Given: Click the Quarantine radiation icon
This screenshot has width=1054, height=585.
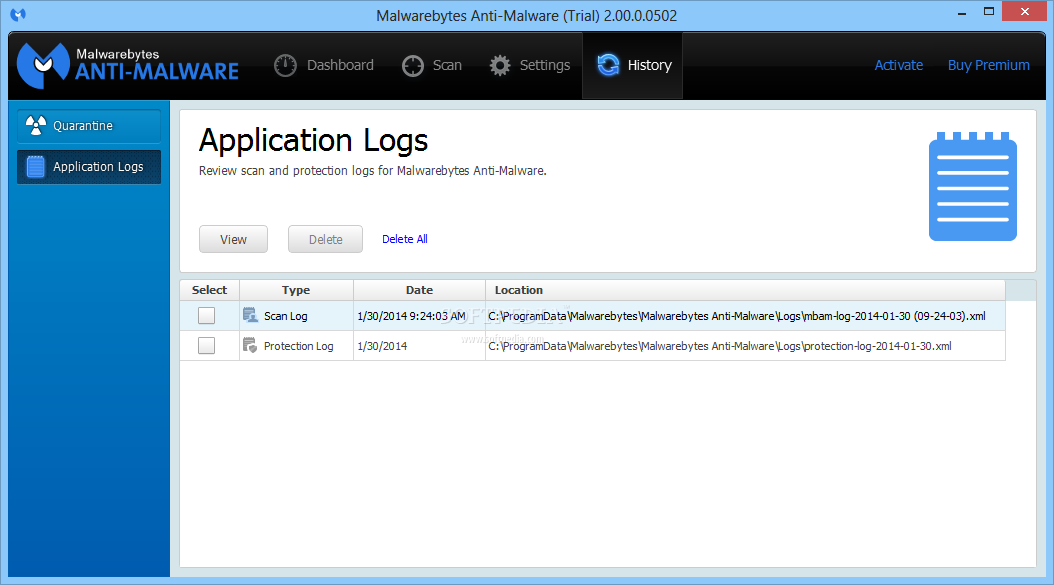Looking at the screenshot, I should [36, 125].
